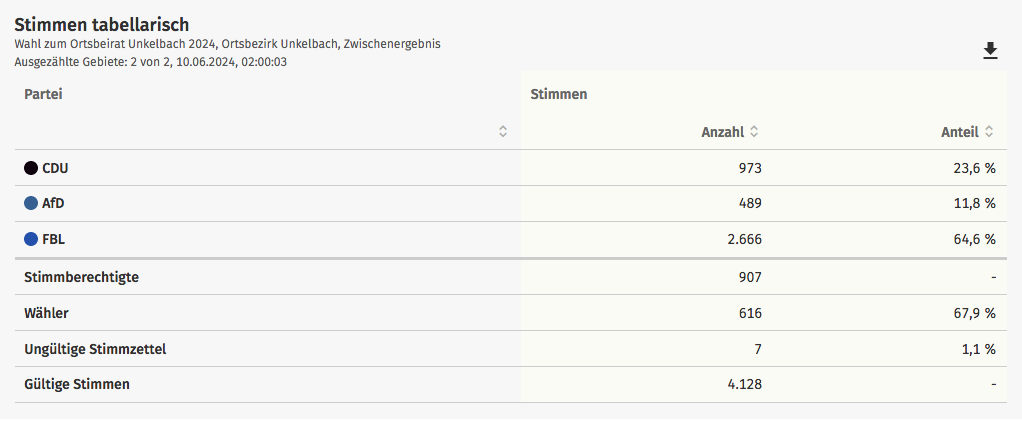
Task: Click FBL vote count 2.666
Action: click(x=744, y=239)
